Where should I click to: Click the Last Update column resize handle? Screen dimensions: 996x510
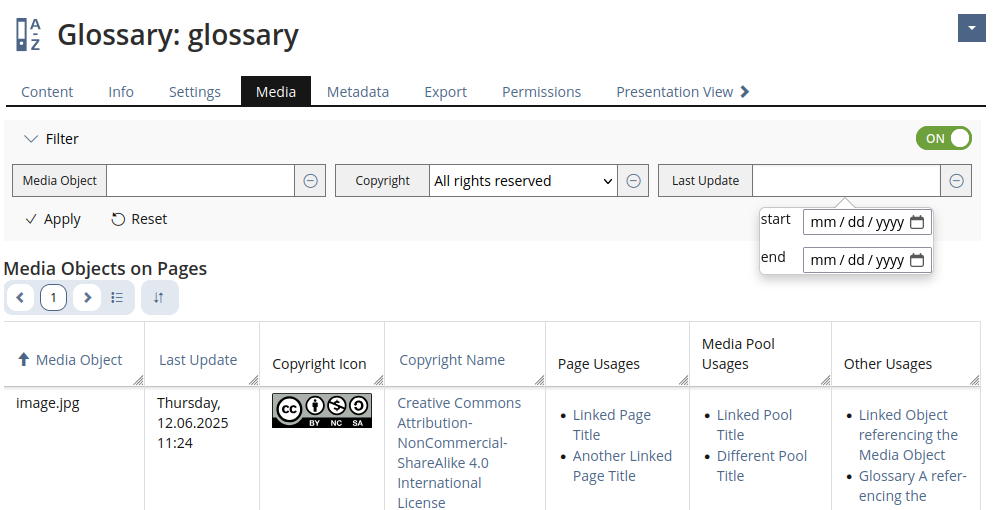tap(253, 380)
